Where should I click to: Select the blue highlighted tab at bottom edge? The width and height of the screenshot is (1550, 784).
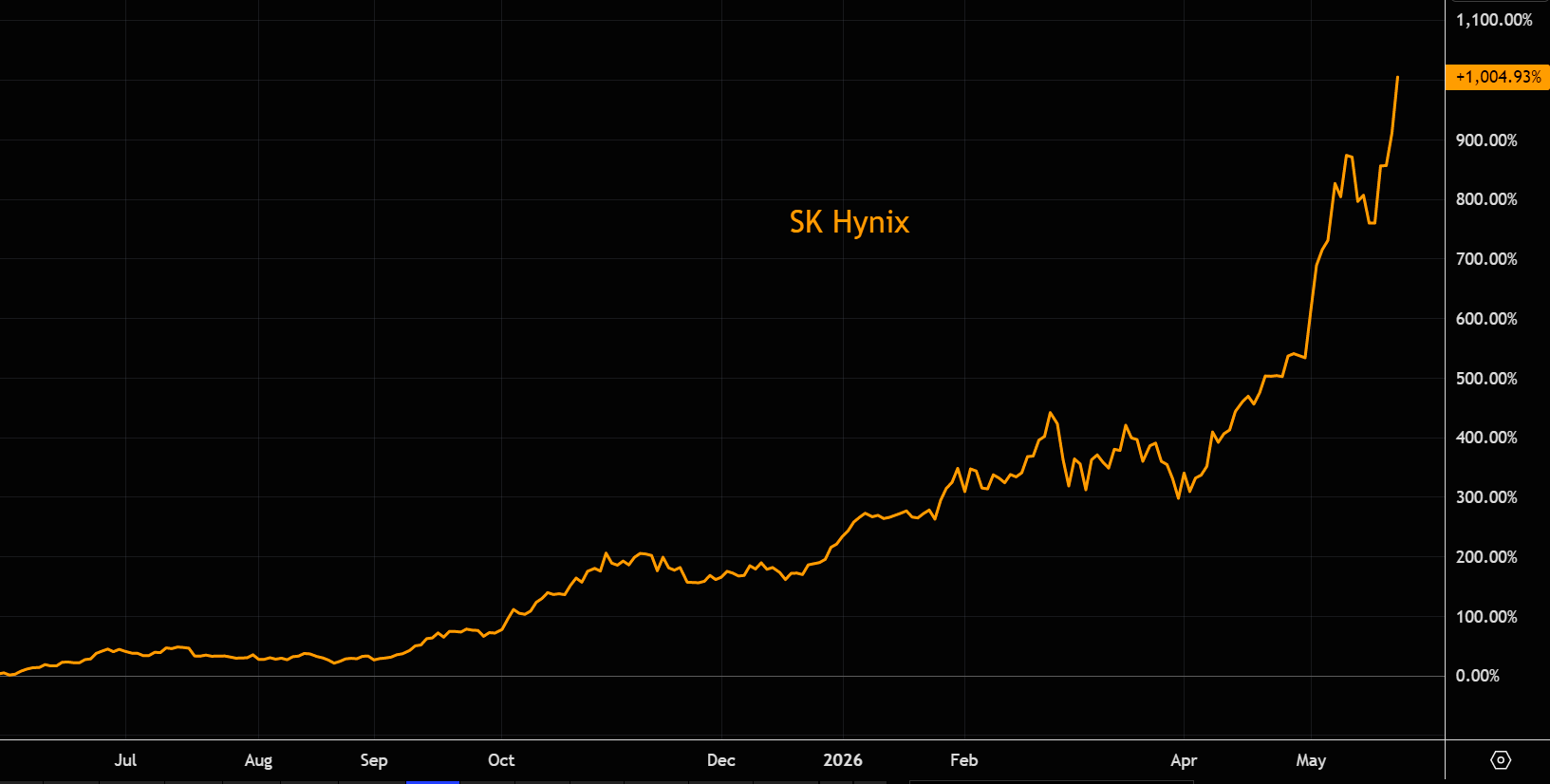(x=433, y=782)
